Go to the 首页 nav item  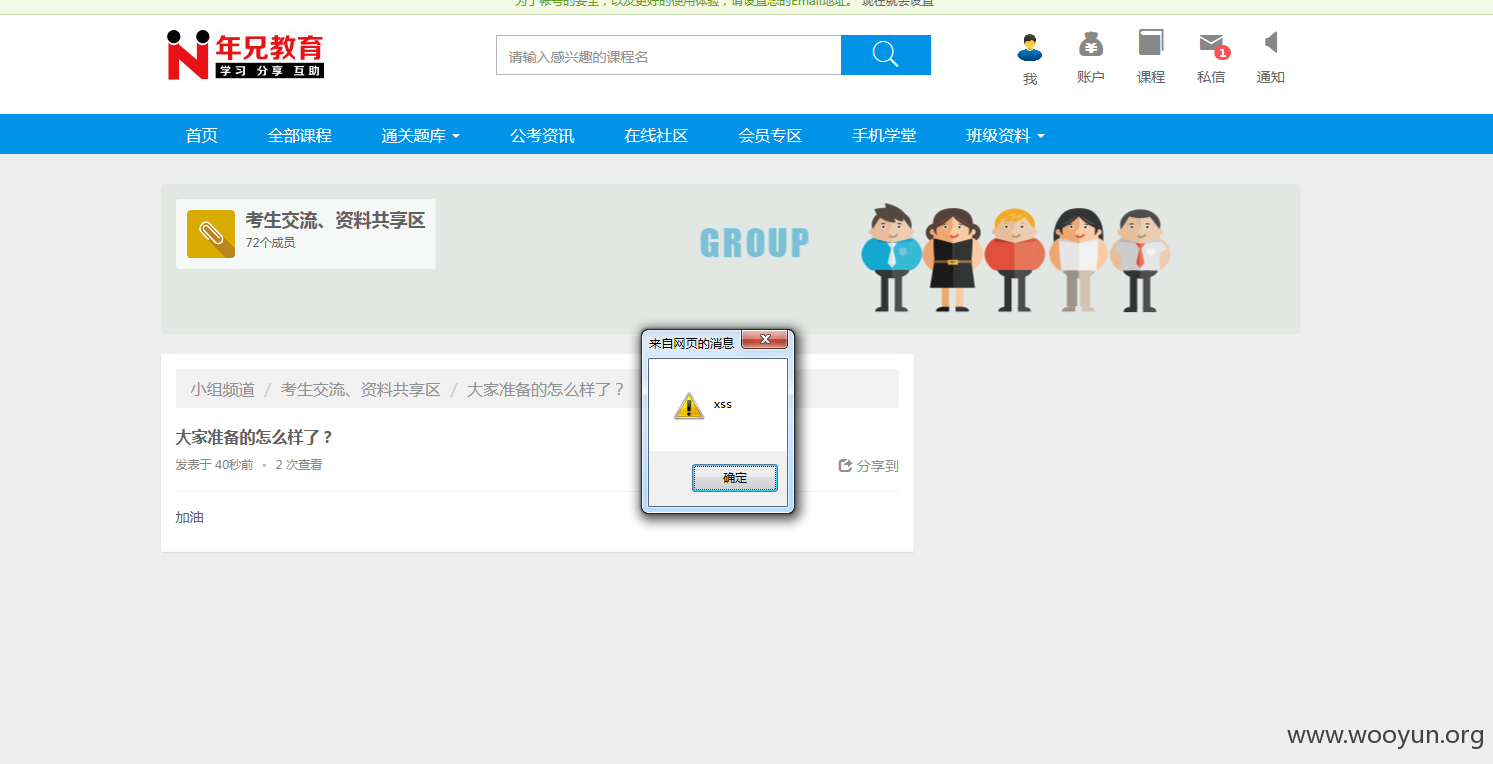tap(201, 135)
